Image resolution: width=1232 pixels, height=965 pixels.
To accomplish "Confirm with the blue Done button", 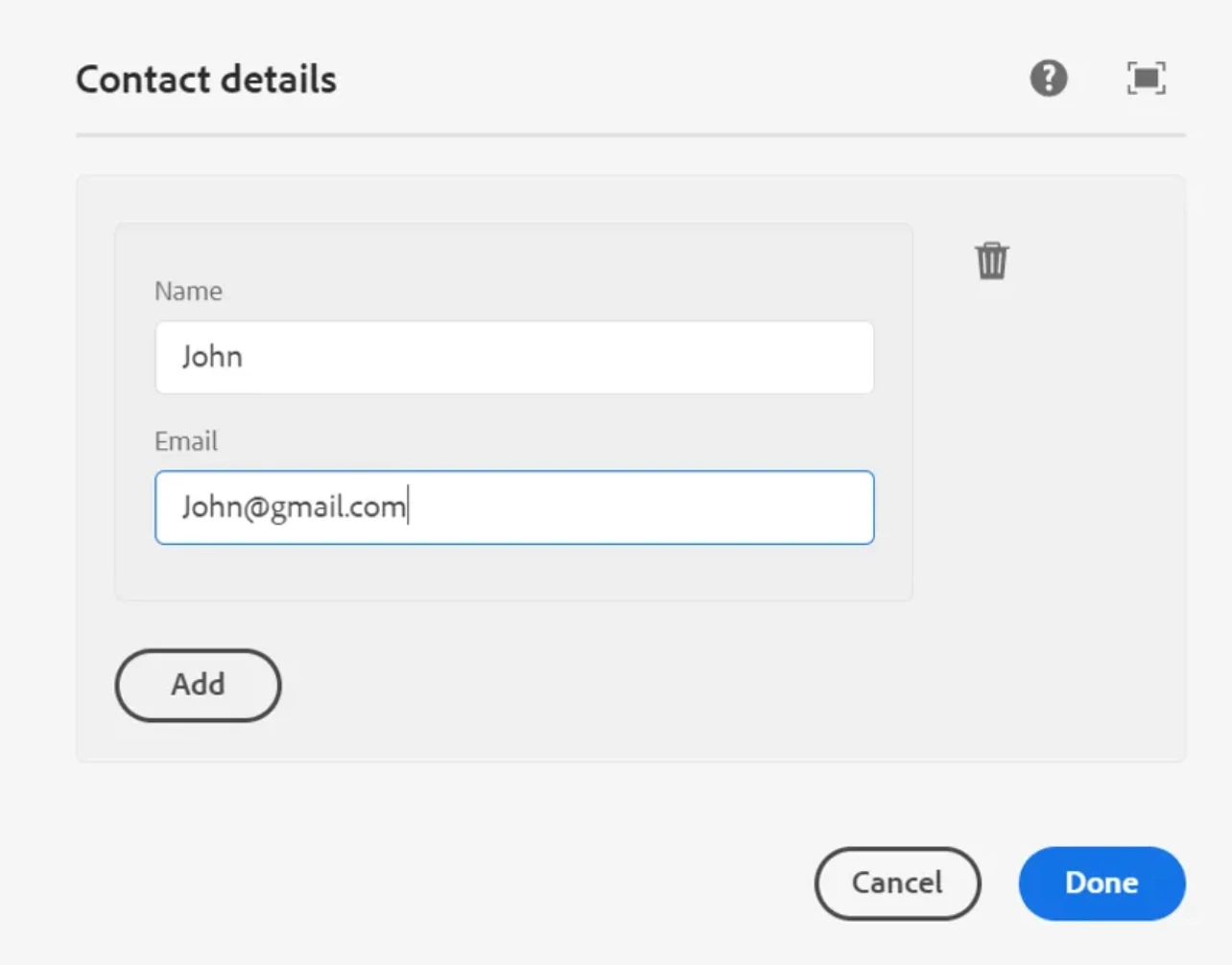I will pyautogui.click(x=1102, y=883).
